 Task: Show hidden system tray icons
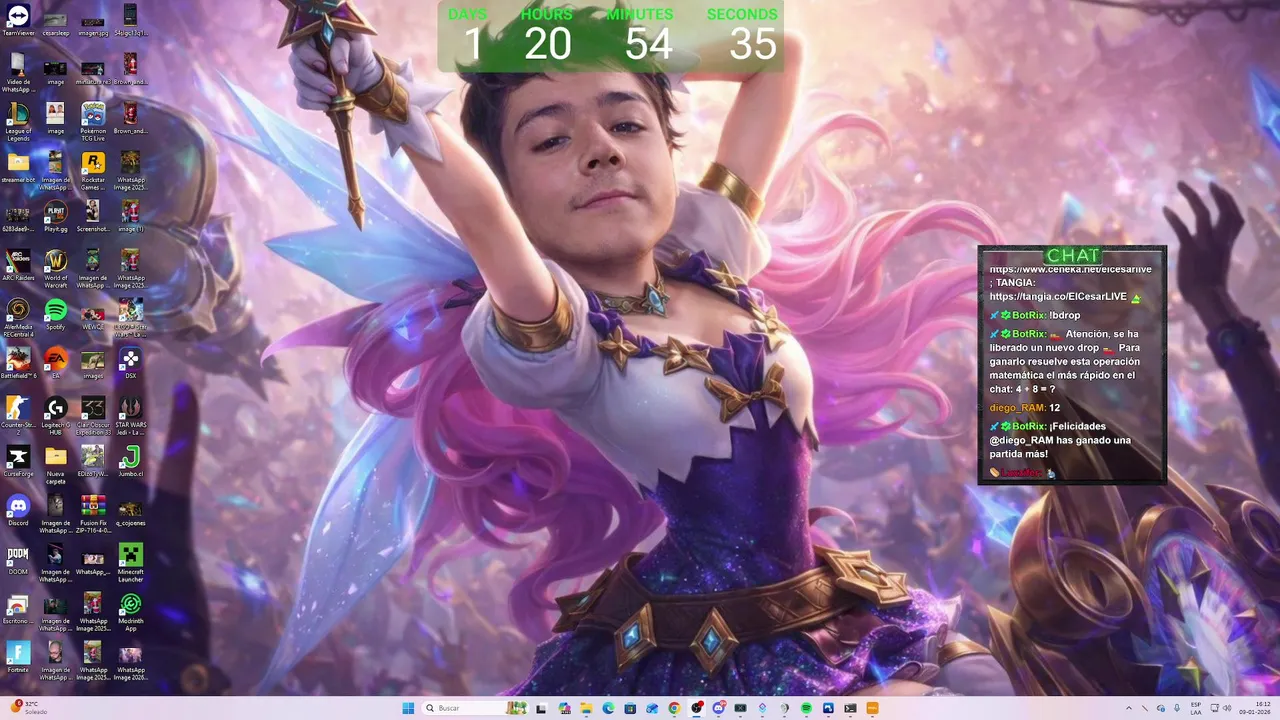[x=1129, y=708]
